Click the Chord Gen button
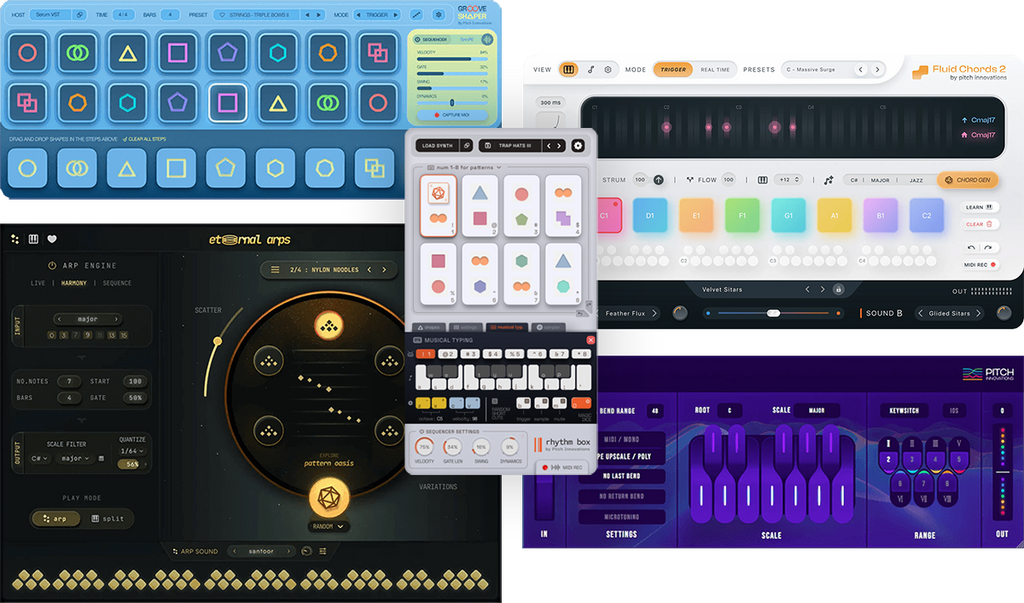 (968, 180)
